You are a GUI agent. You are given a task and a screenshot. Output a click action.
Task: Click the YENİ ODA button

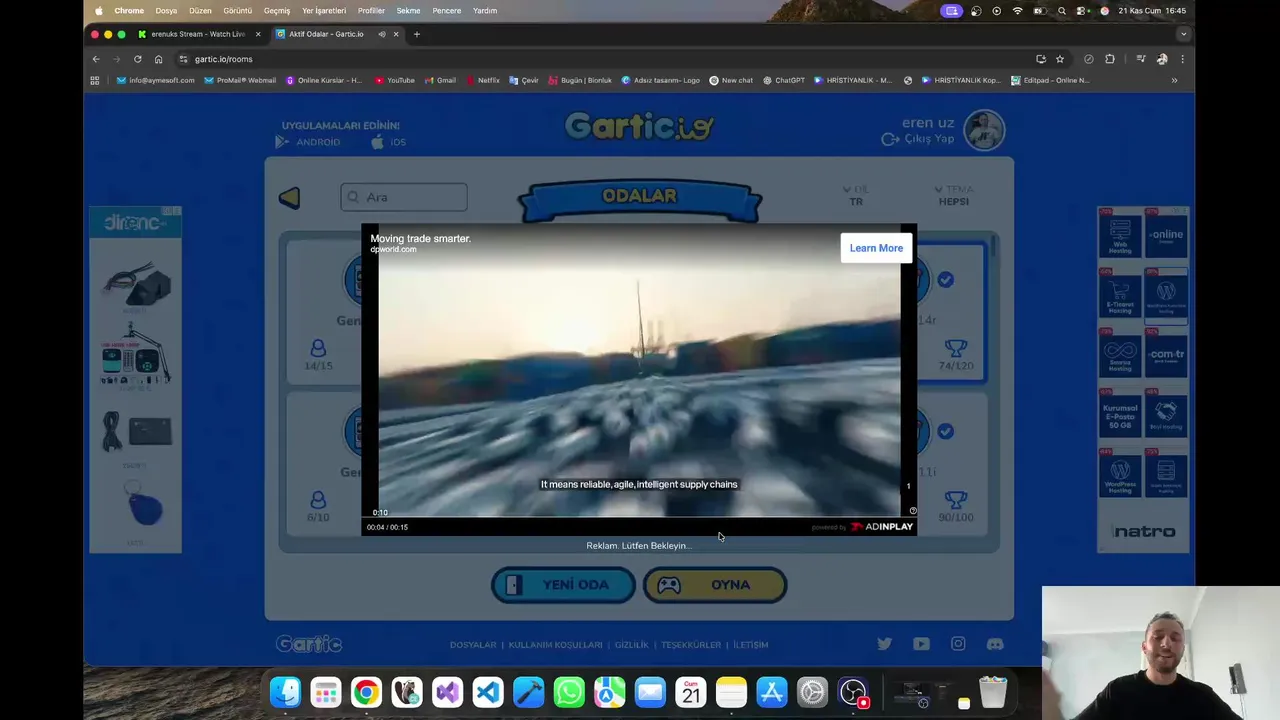(x=563, y=585)
